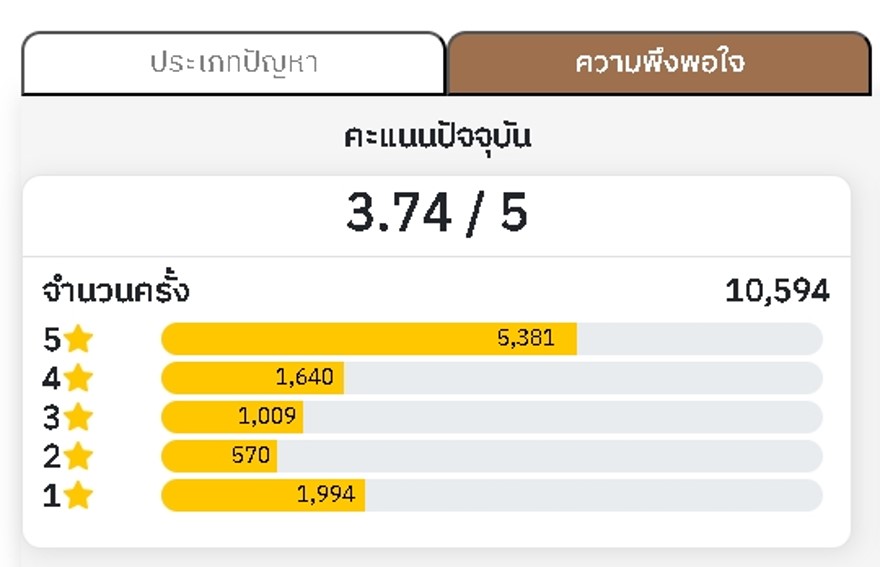Click the 3.74 / 5 score text

[x=437, y=213]
